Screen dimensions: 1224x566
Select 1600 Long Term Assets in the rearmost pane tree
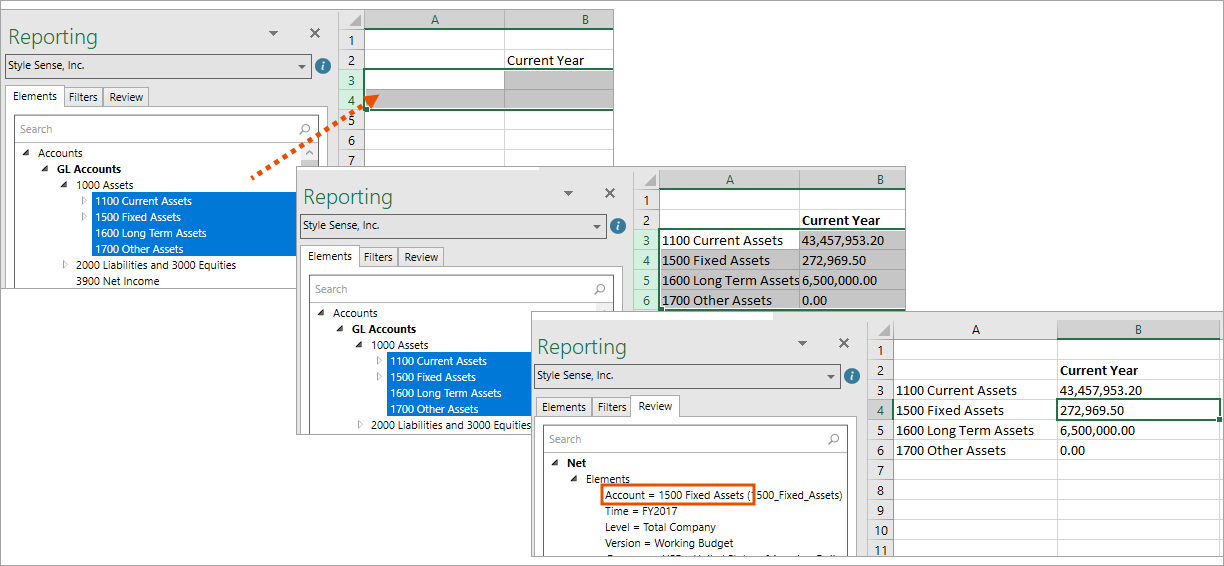click(151, 233)
